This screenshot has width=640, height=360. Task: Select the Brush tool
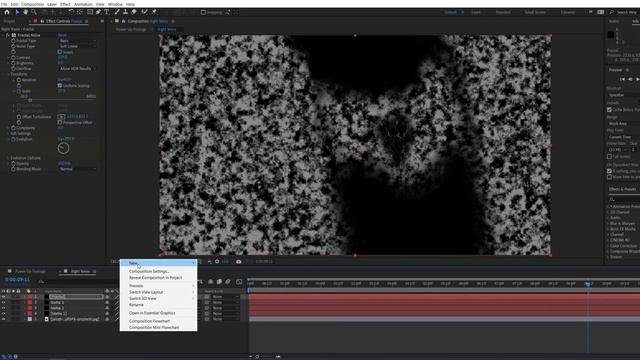[117, 12]
